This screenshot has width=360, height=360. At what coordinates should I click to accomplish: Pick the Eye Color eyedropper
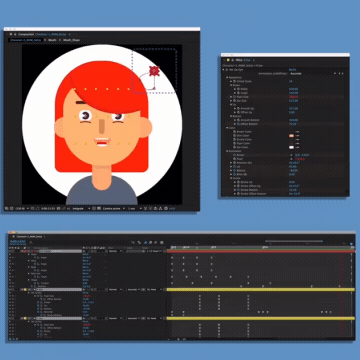(297, 147)
